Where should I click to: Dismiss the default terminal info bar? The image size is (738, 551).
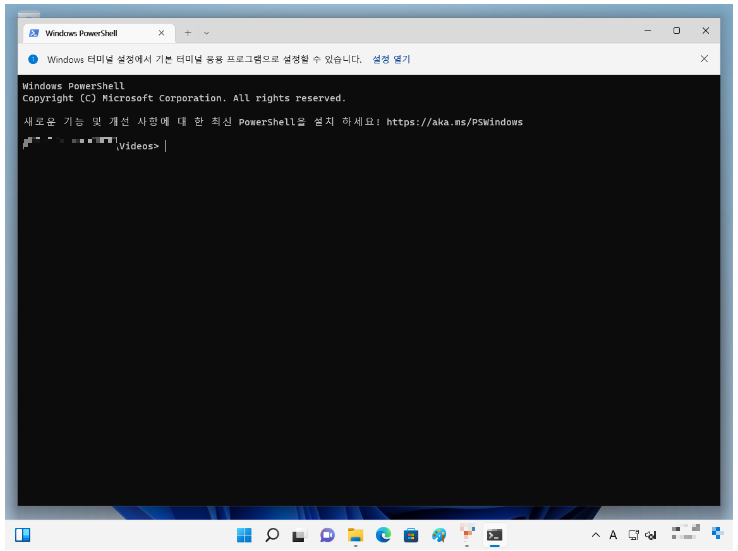pos(704,59)
